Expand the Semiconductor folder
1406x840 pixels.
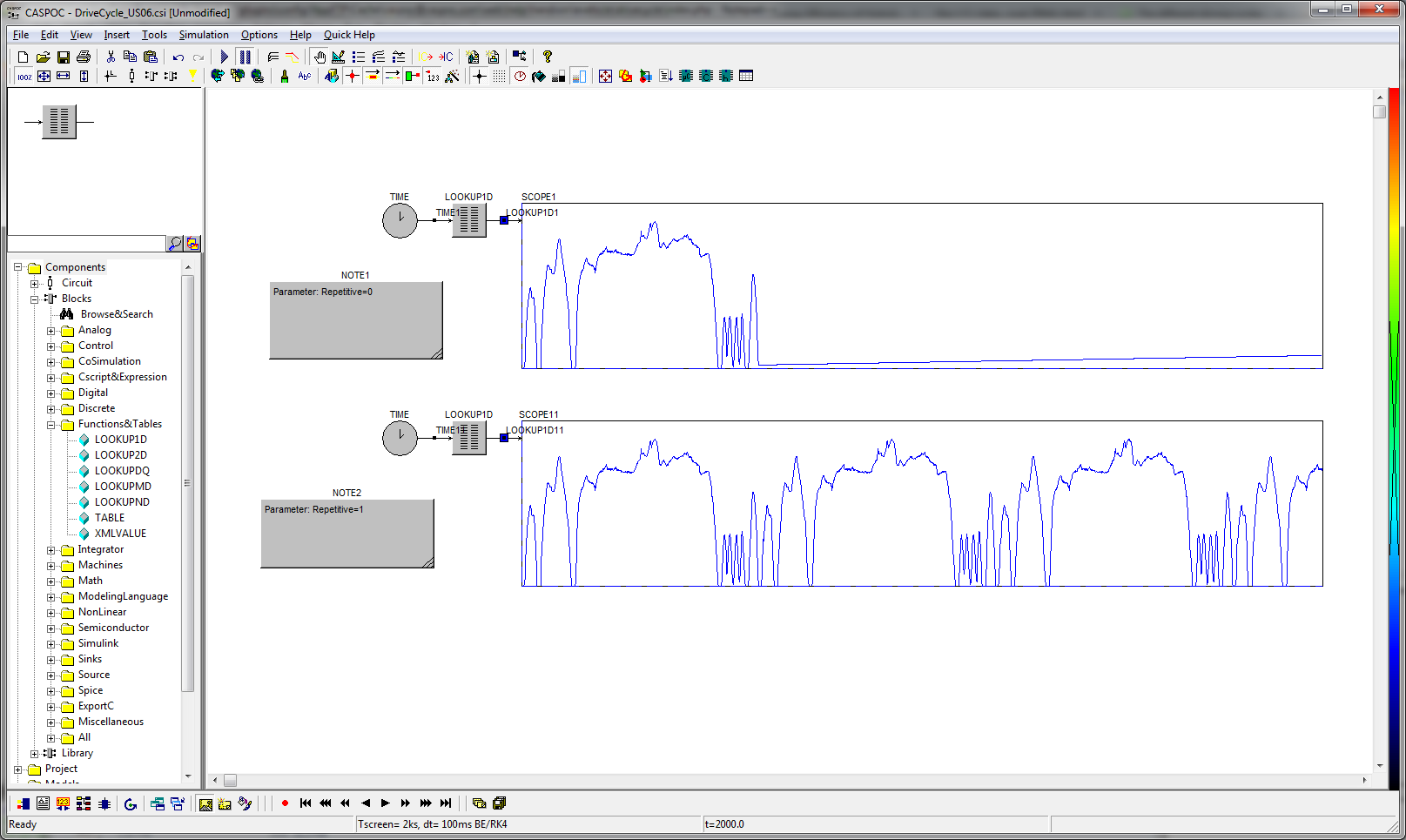pyautogui.click(x=50, y=628)
